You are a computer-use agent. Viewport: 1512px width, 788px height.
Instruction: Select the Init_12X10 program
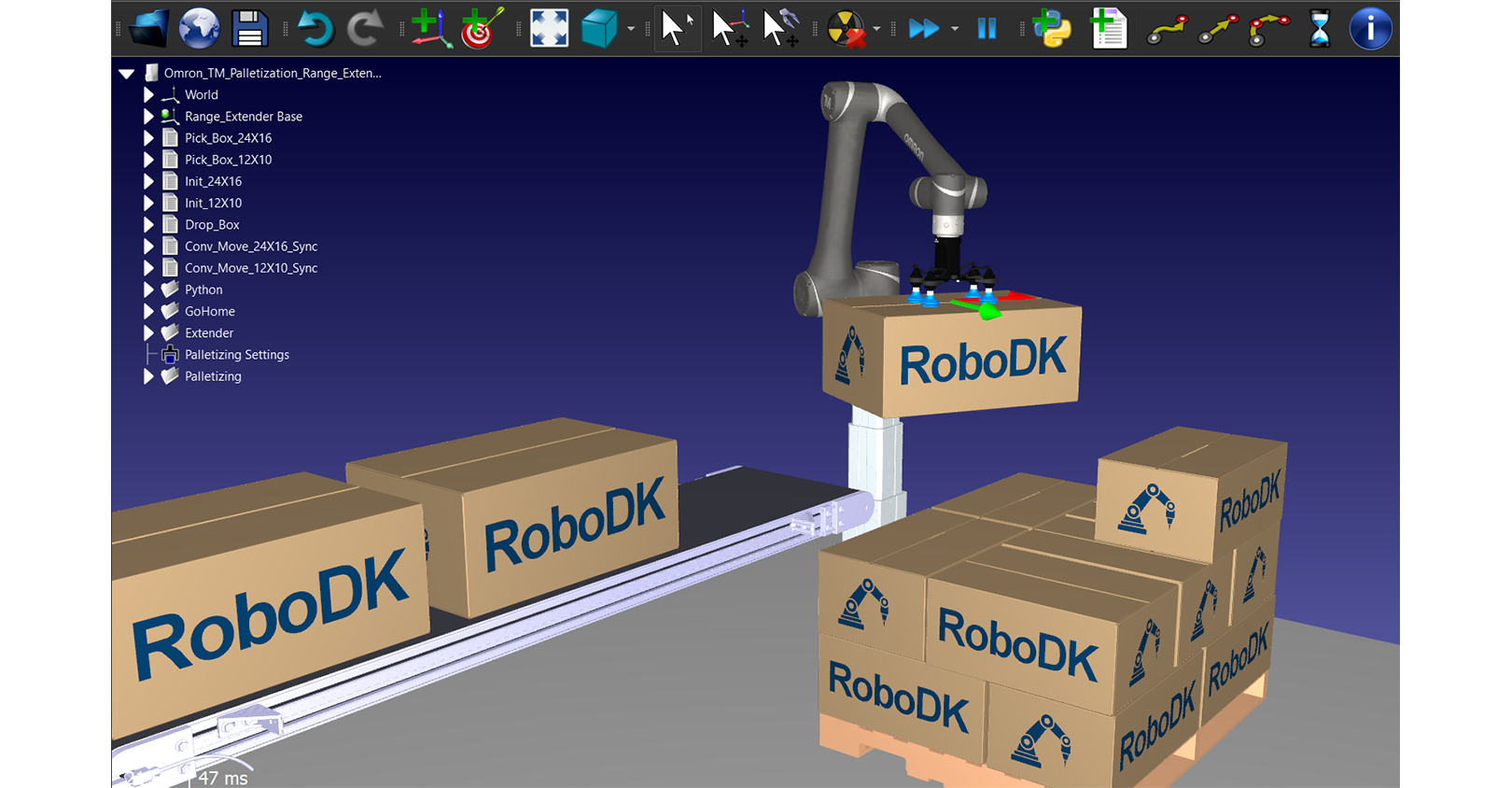pyautogui.click(x=213, y=203)
